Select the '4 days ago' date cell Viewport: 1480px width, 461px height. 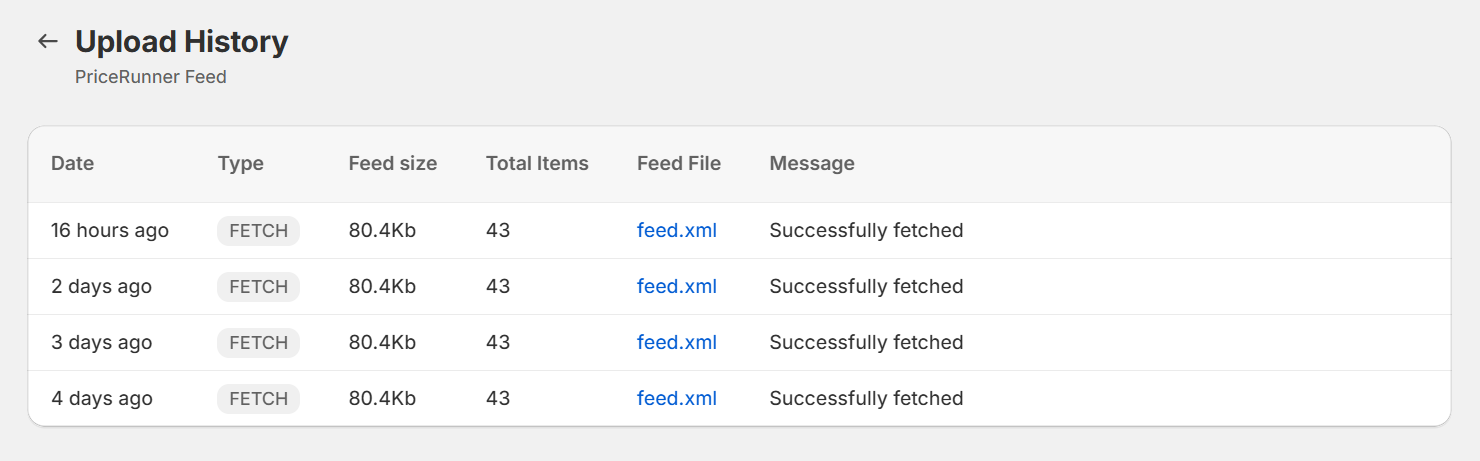point(102,398)
